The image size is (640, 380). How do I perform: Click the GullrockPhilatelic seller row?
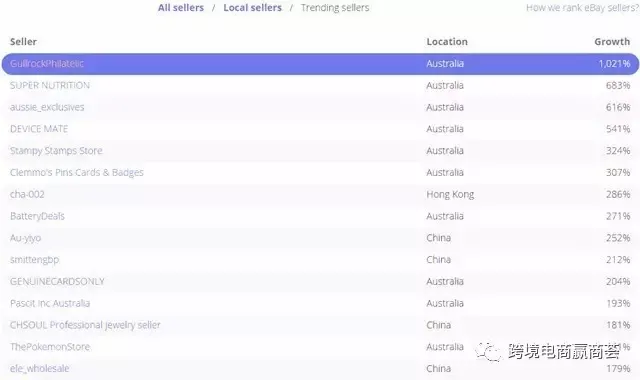tap(320, 64)
